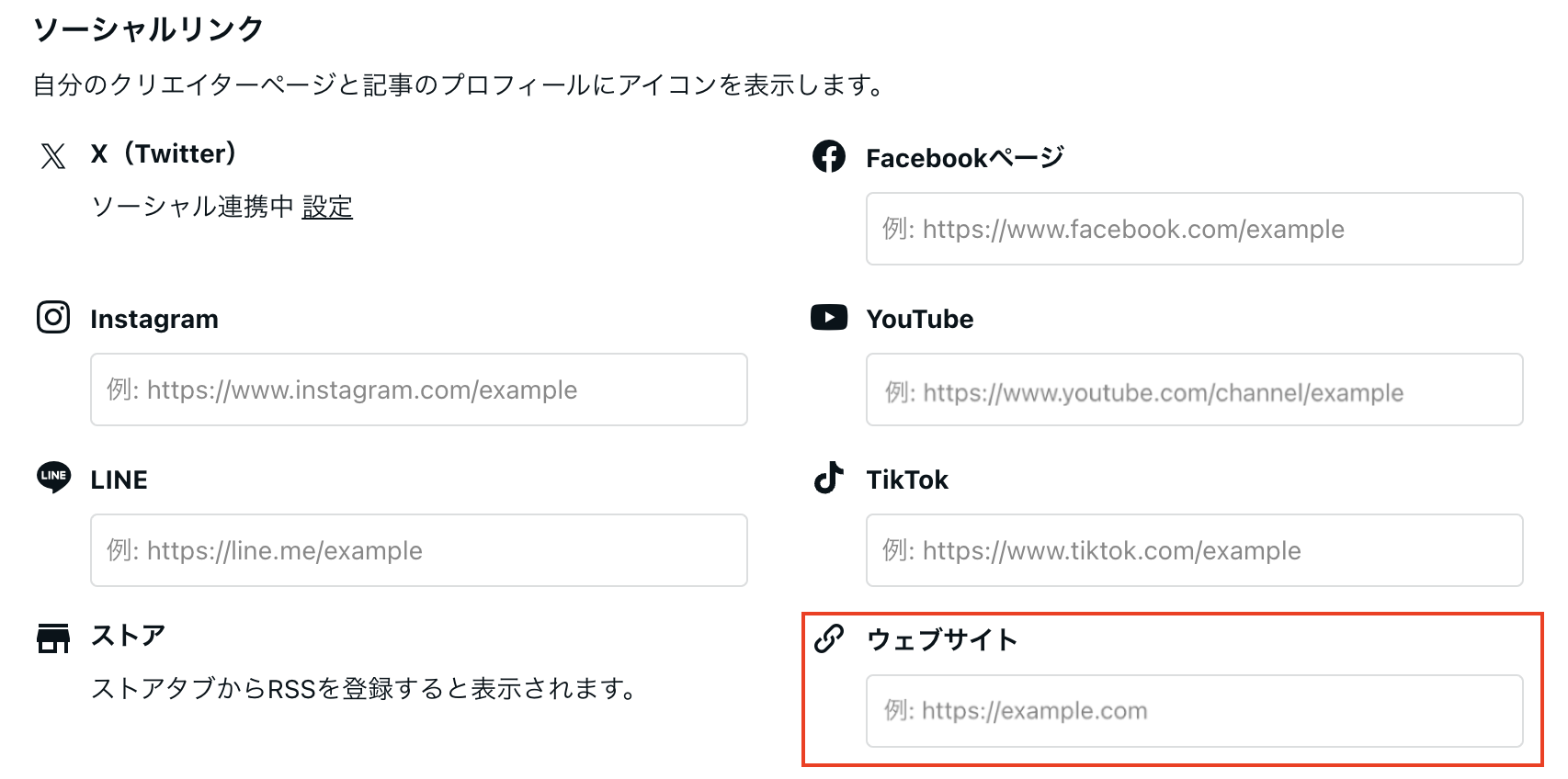Click the X (Twitter) logo icon

click(53, 156)
